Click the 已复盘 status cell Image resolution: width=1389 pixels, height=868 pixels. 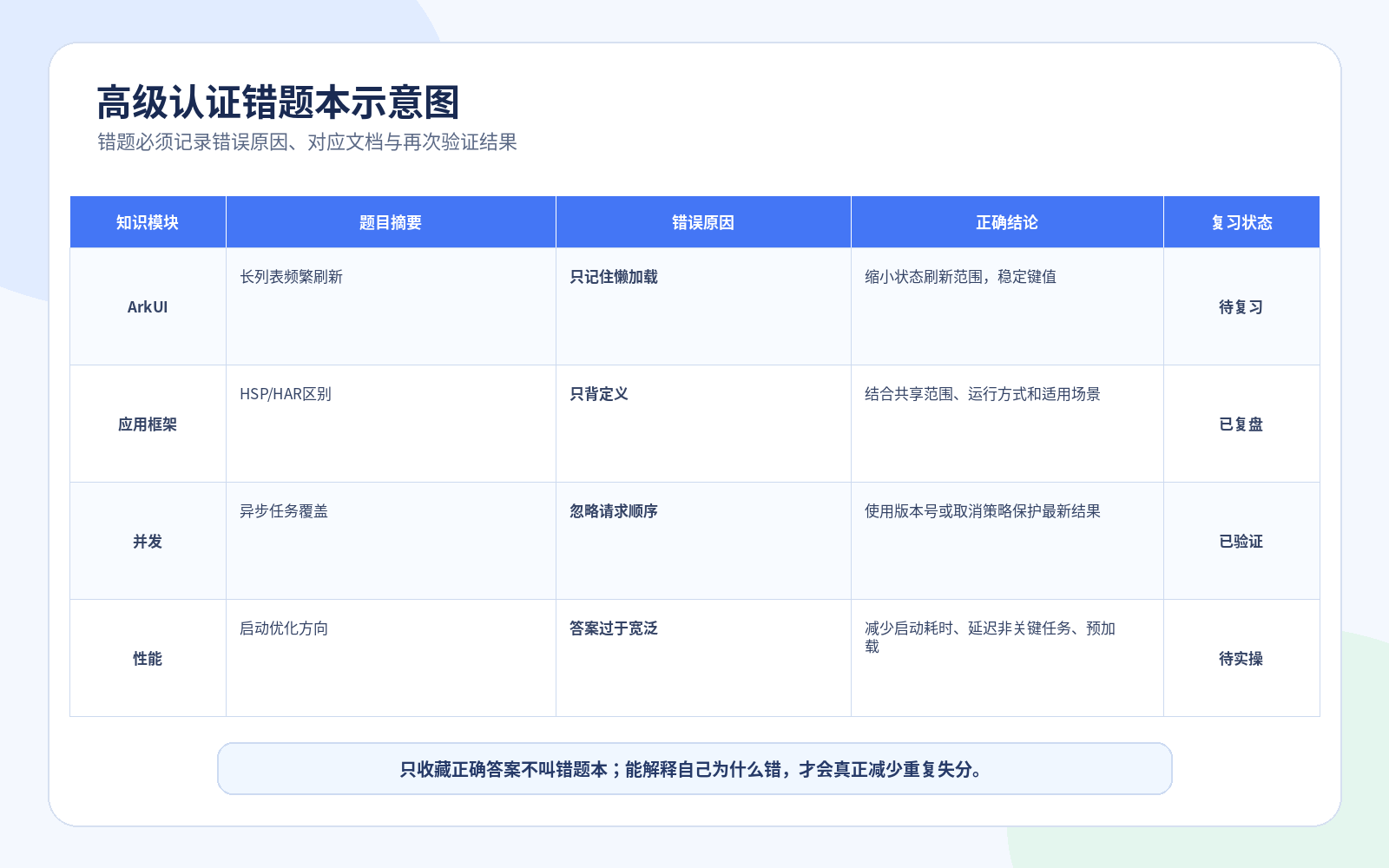[x=1241, y=424]
